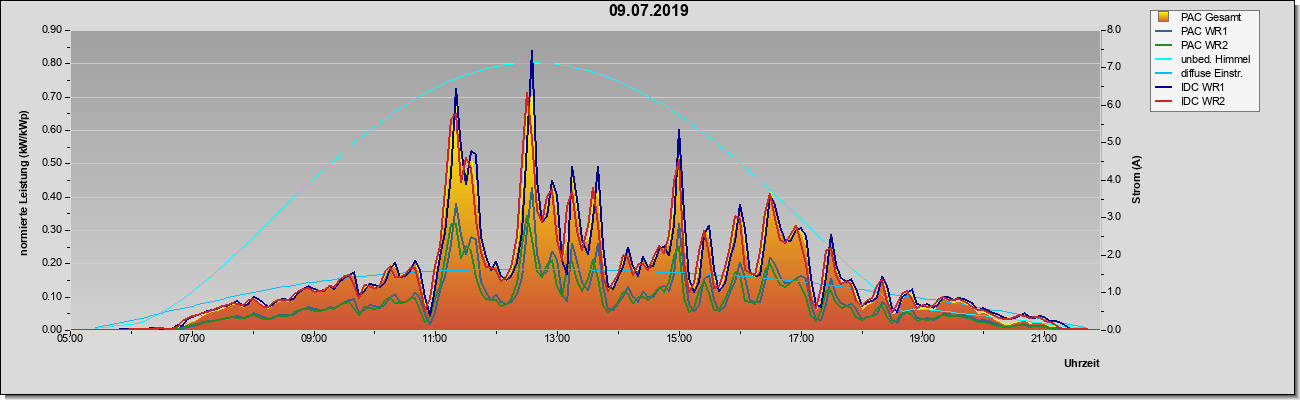
Task: Click the highest peak near 12:30
Action: 532,51
